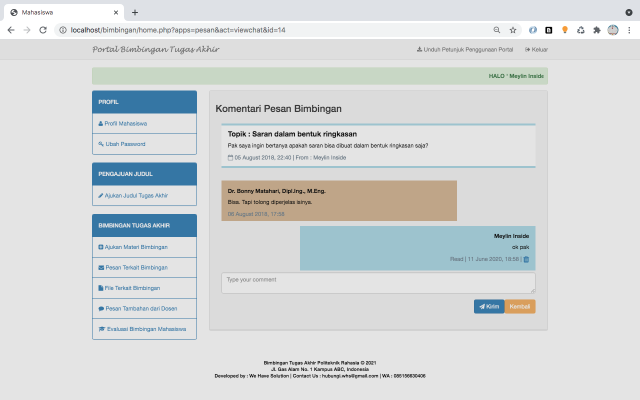This screenshot has height=400, width=640.
Task: Click the zoom magnifier icon in address bar
Action: pos(497,30)
